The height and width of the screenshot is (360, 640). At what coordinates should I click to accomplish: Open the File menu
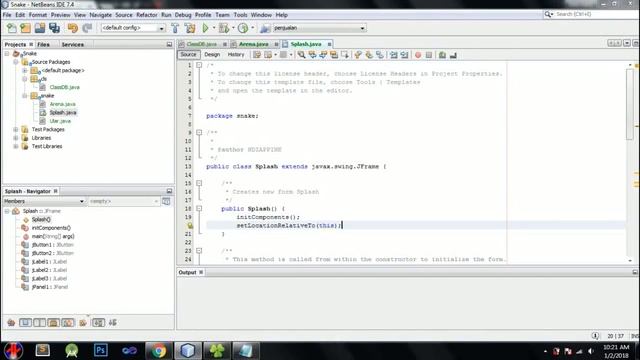pos(7,15)
